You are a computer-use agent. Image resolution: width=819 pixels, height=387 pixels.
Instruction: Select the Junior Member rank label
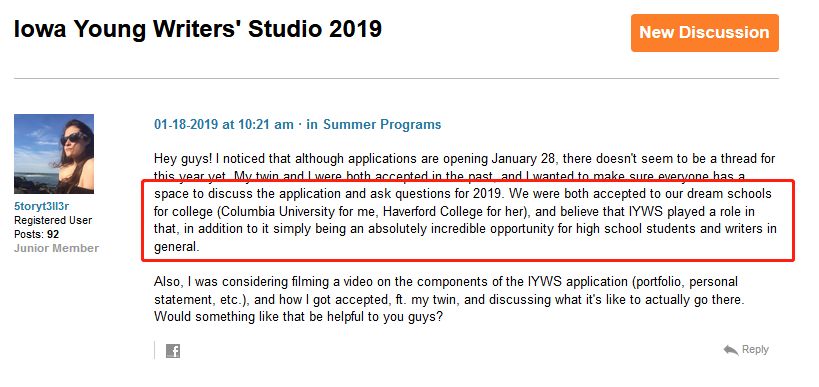(x=56, y=248)
